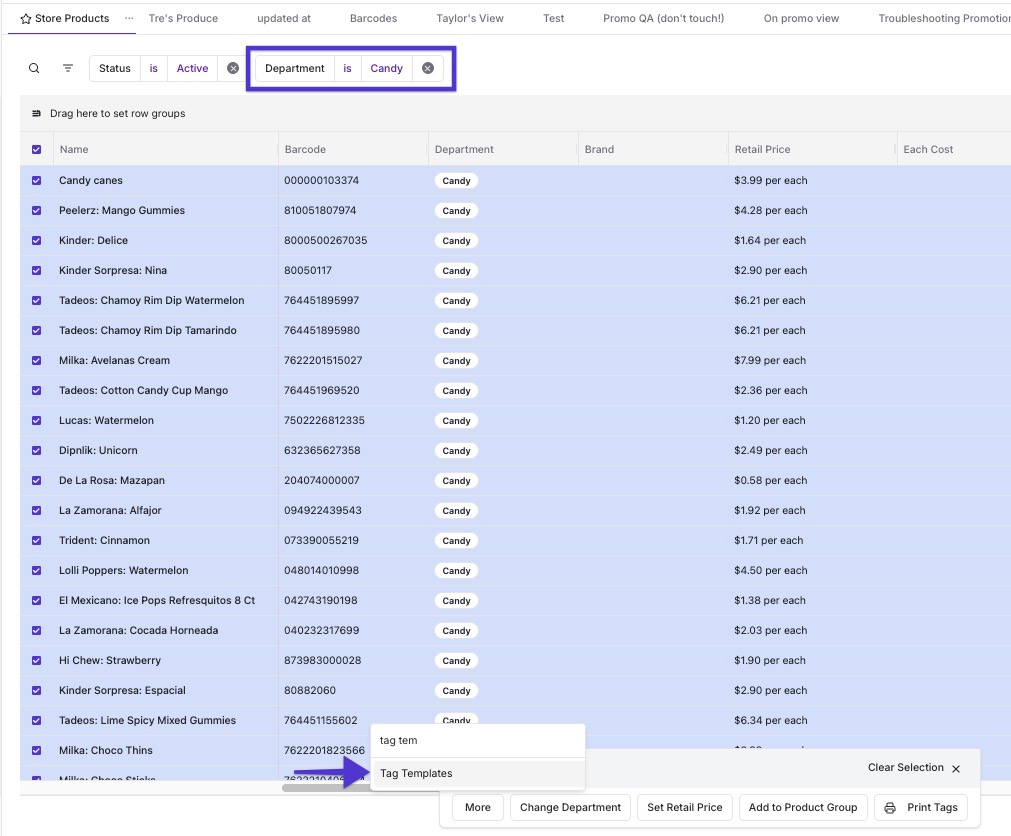Viewport: 1011px width, 836px height.
Task: Click the X next to Clear Selection
Action: (956, 768)
